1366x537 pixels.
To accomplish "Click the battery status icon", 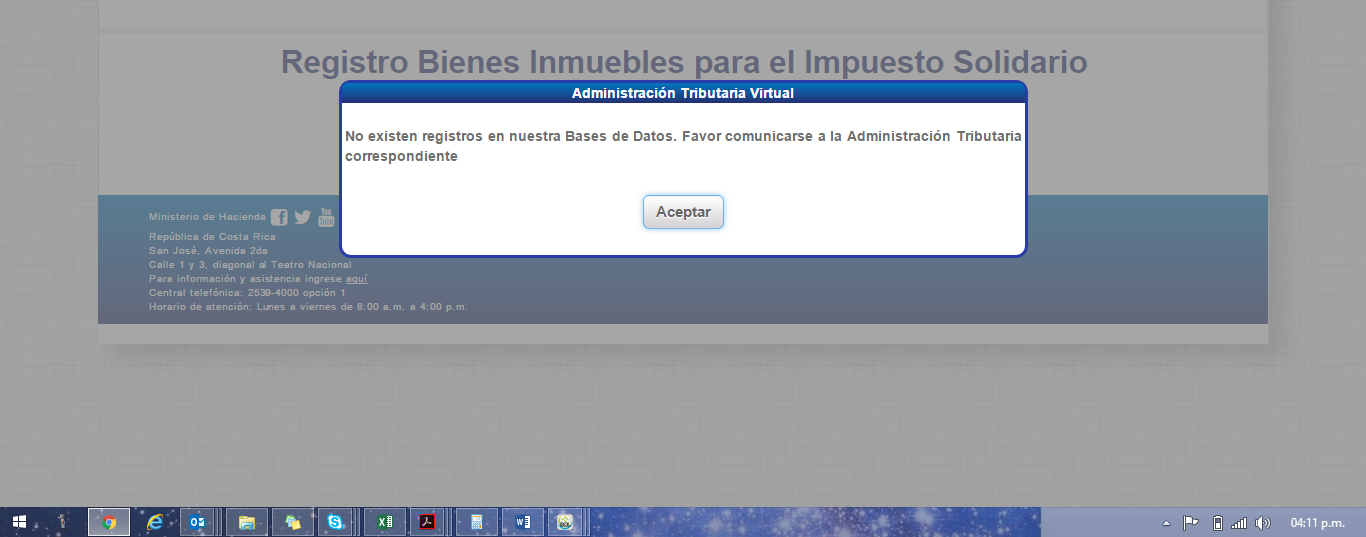I will tap(1217, 522).
